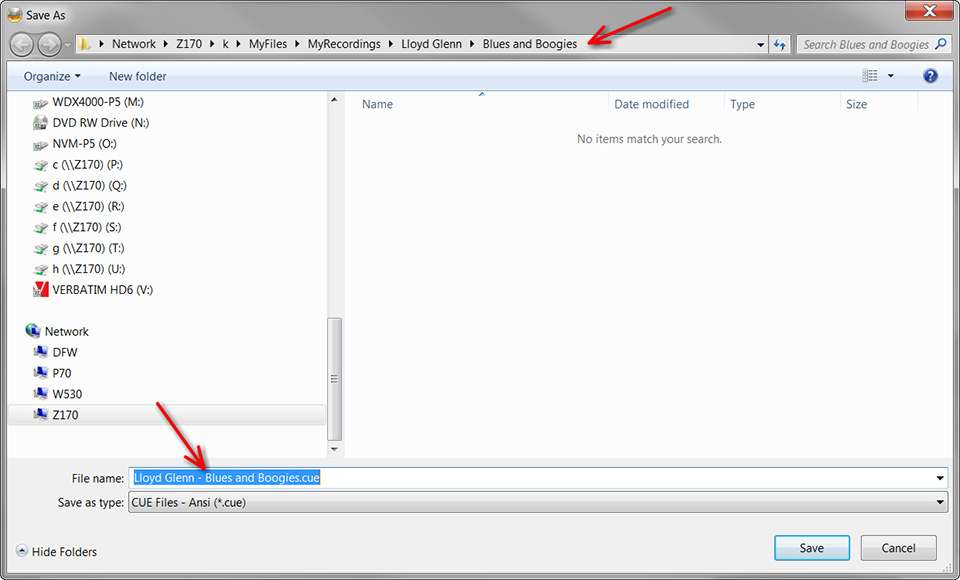
Task: Open Help with the question mark icon
Action: point(930,76)
